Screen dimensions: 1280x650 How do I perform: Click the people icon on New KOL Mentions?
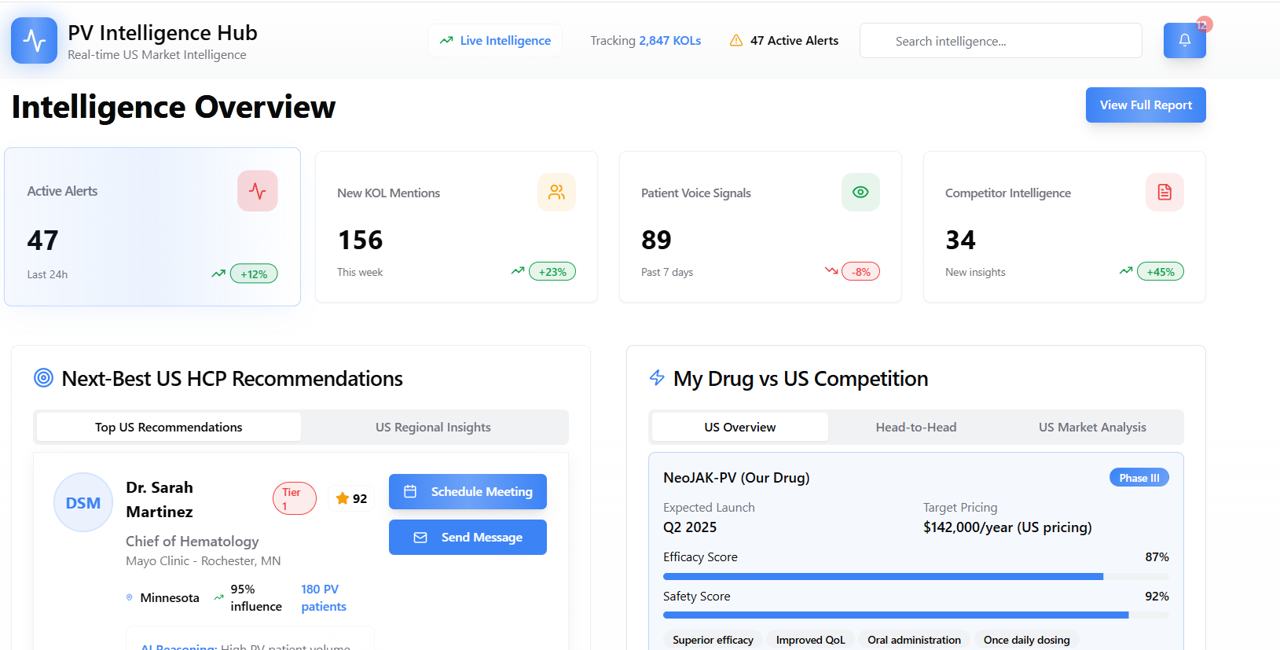pyautogui.click(x=556, y=192)
